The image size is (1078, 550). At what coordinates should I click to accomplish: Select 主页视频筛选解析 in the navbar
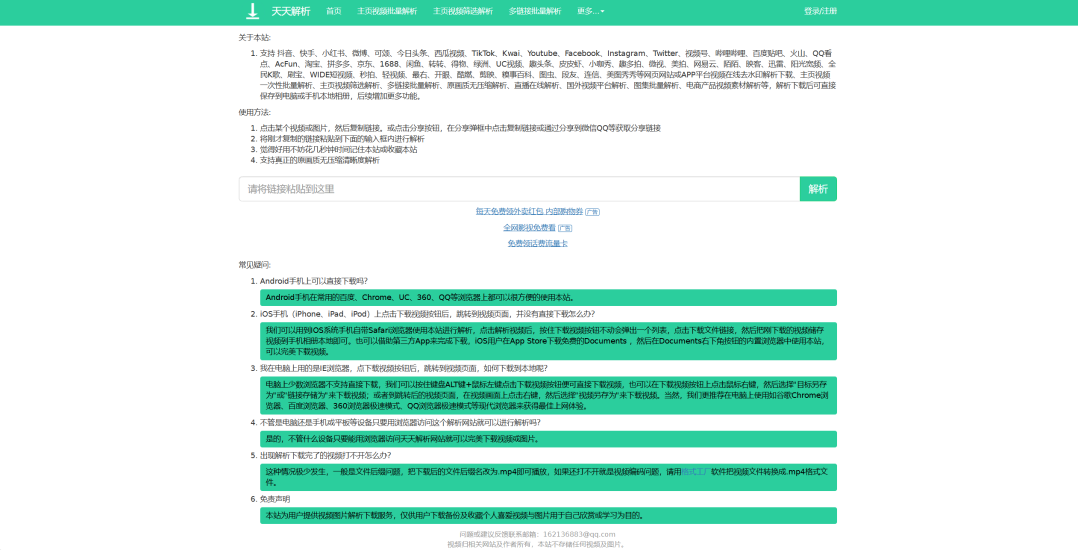pos(463,11)
